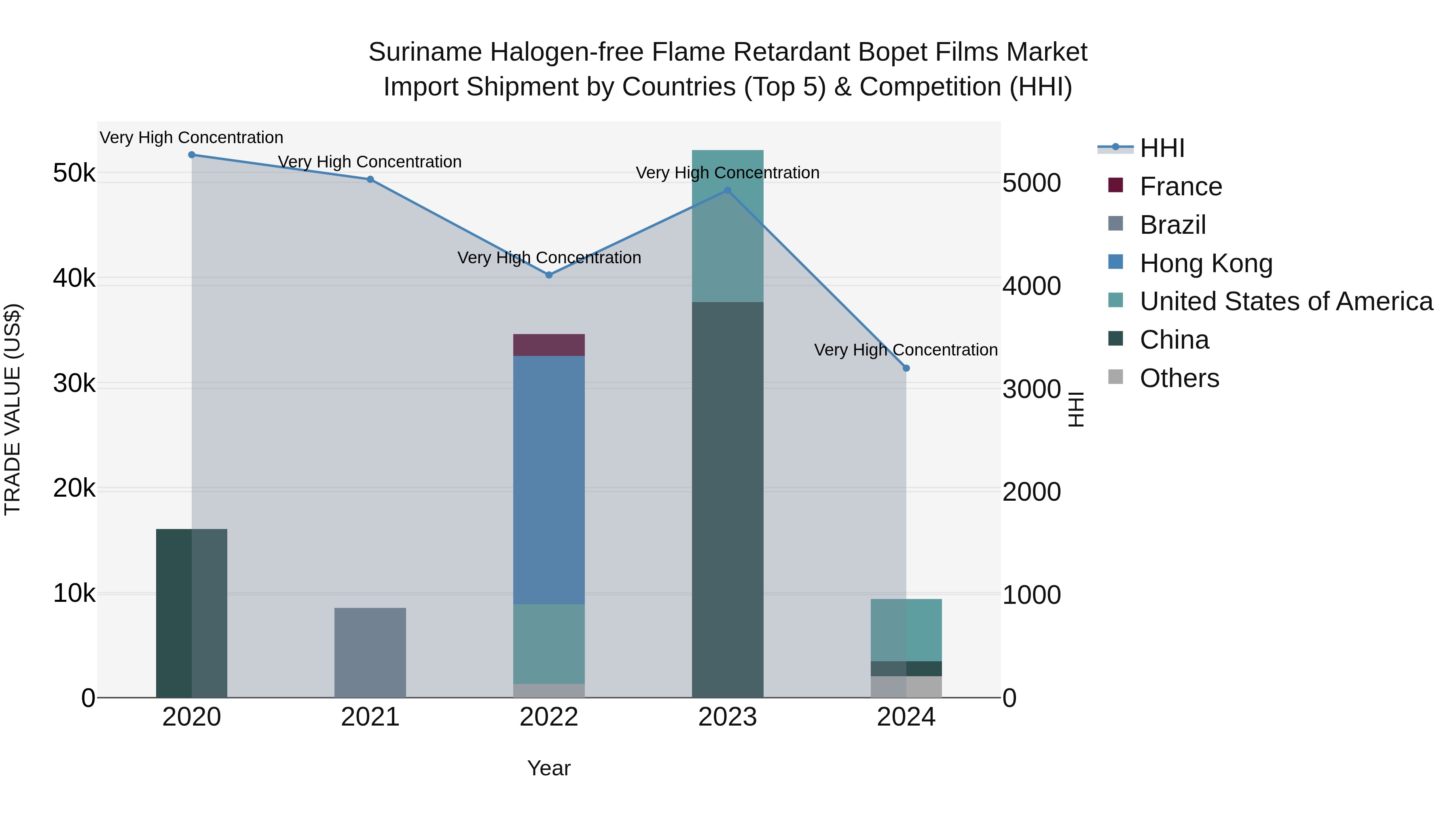Click the 2020 HHI data point

192,155
